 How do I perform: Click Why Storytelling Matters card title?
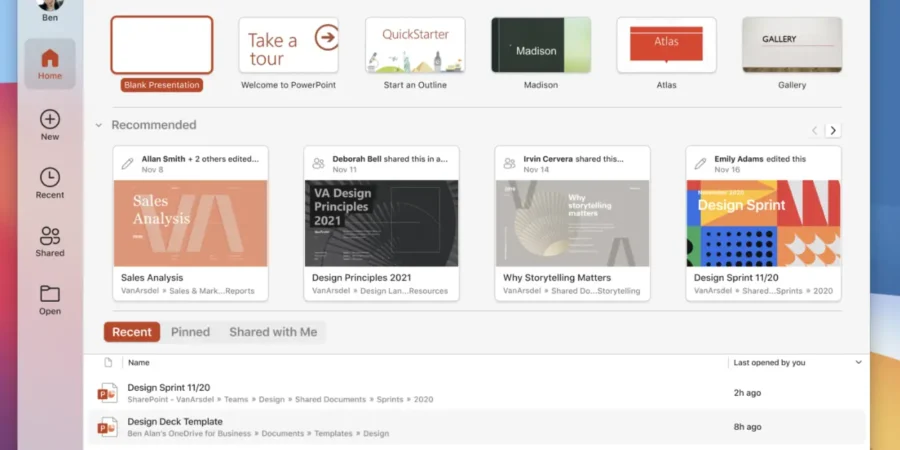[557, 278]
